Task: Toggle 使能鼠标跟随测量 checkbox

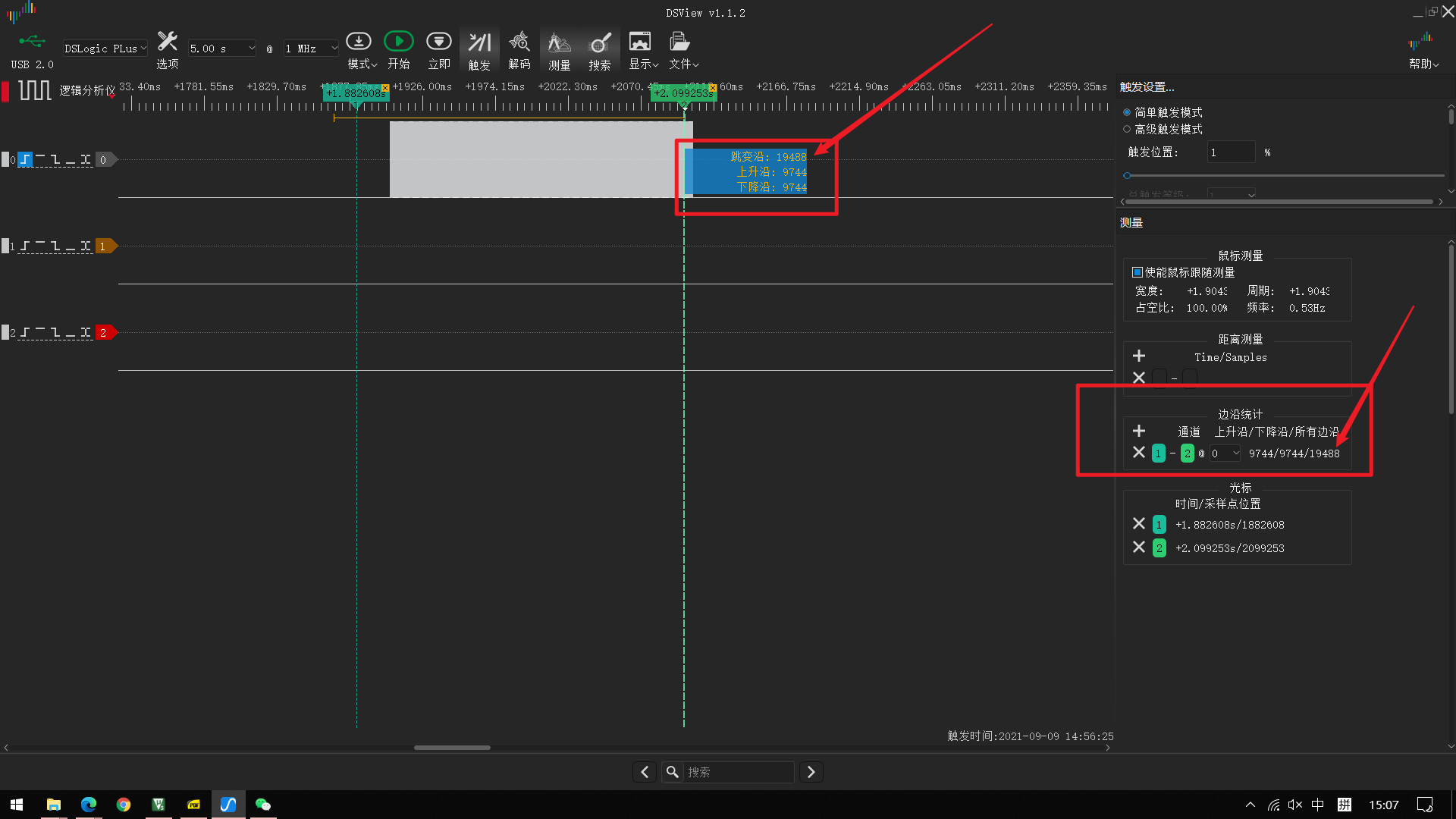Action: (1137, 272)
